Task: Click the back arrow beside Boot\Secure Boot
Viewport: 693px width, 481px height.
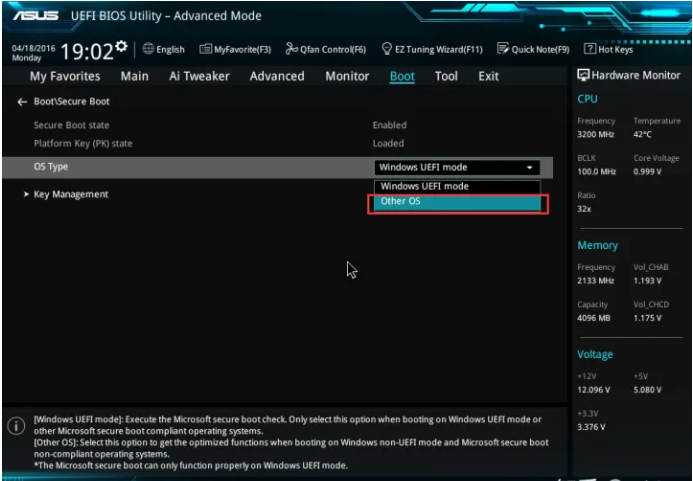Action: tap(22, 102)
